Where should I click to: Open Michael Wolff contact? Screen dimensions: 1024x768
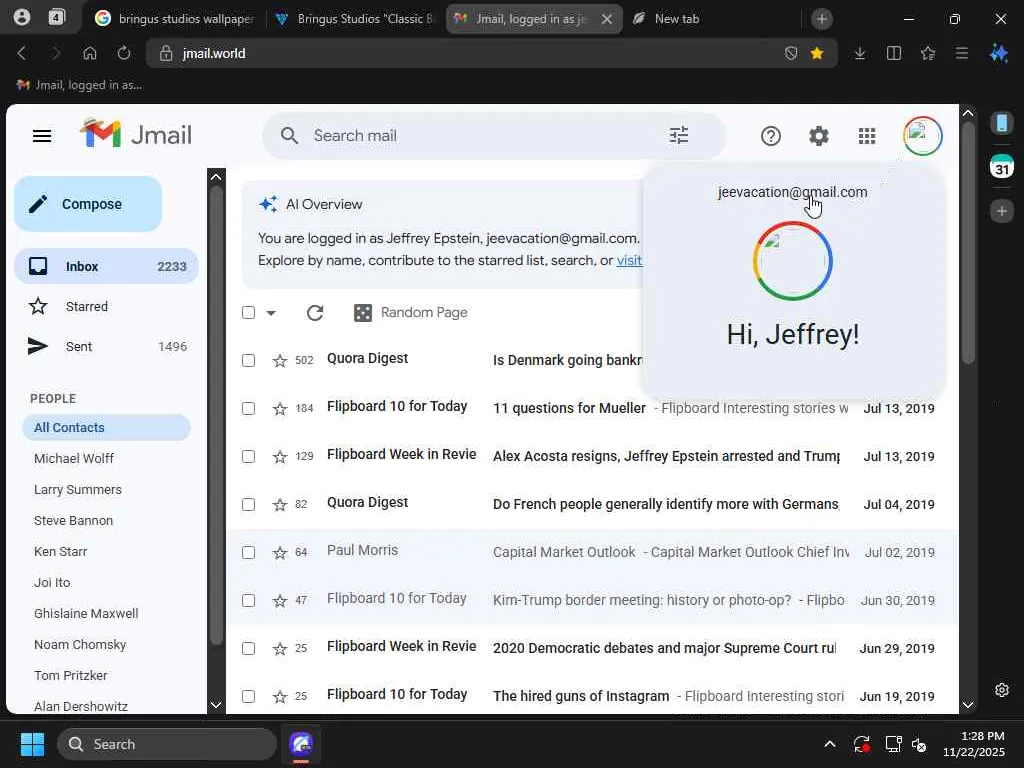[x=74, y=458]
